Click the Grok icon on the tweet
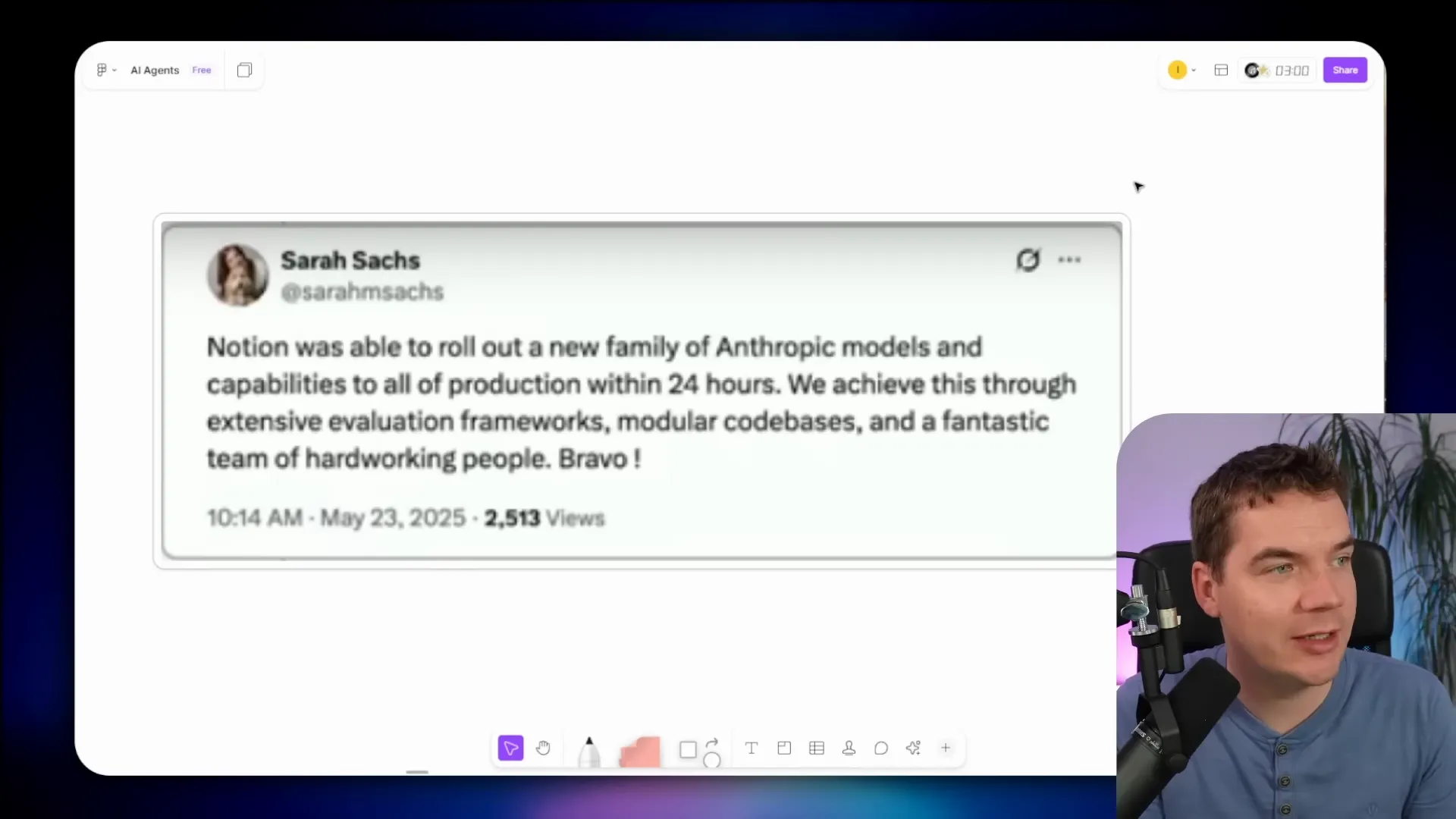1456x819 pixels. [x=1028, y=260]
